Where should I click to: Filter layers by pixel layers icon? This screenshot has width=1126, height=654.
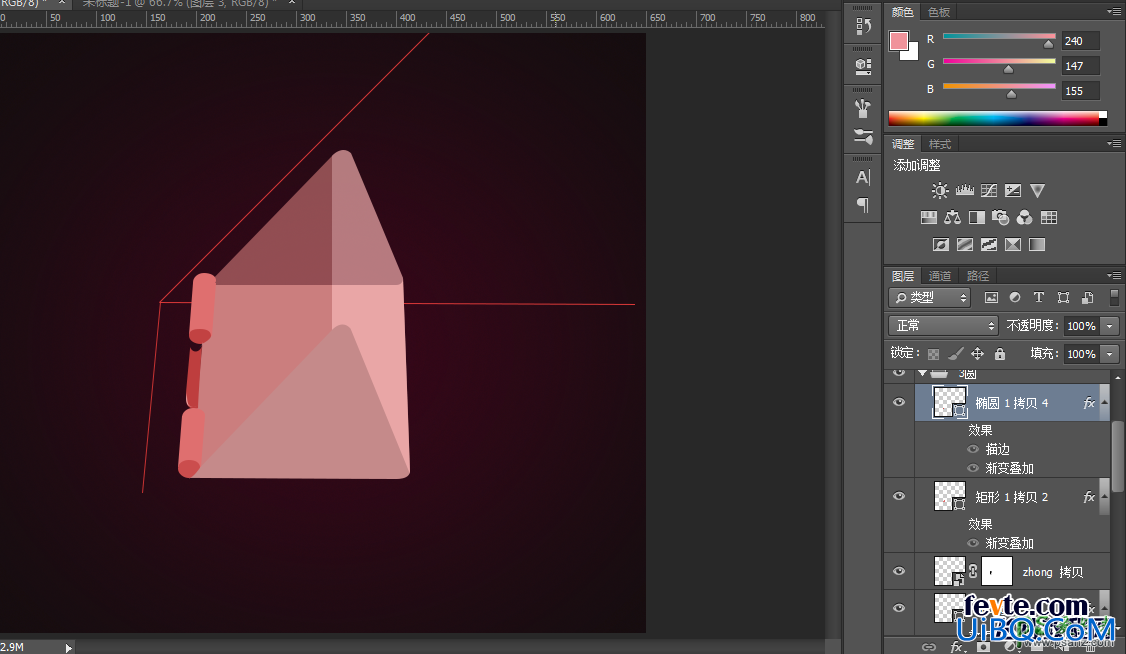click(991, 297)
